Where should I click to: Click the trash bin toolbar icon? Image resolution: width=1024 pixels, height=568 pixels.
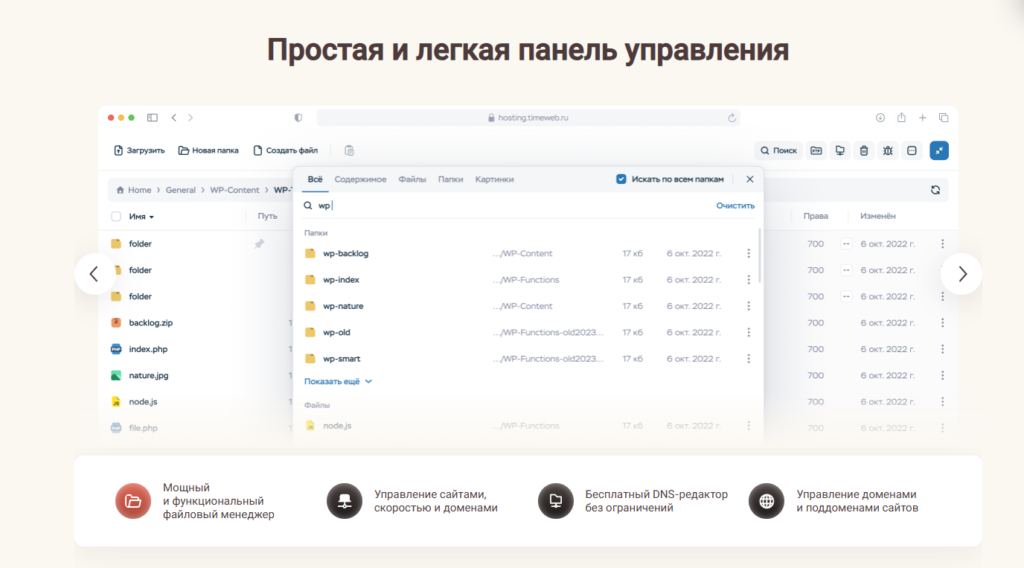coord(864,151)
